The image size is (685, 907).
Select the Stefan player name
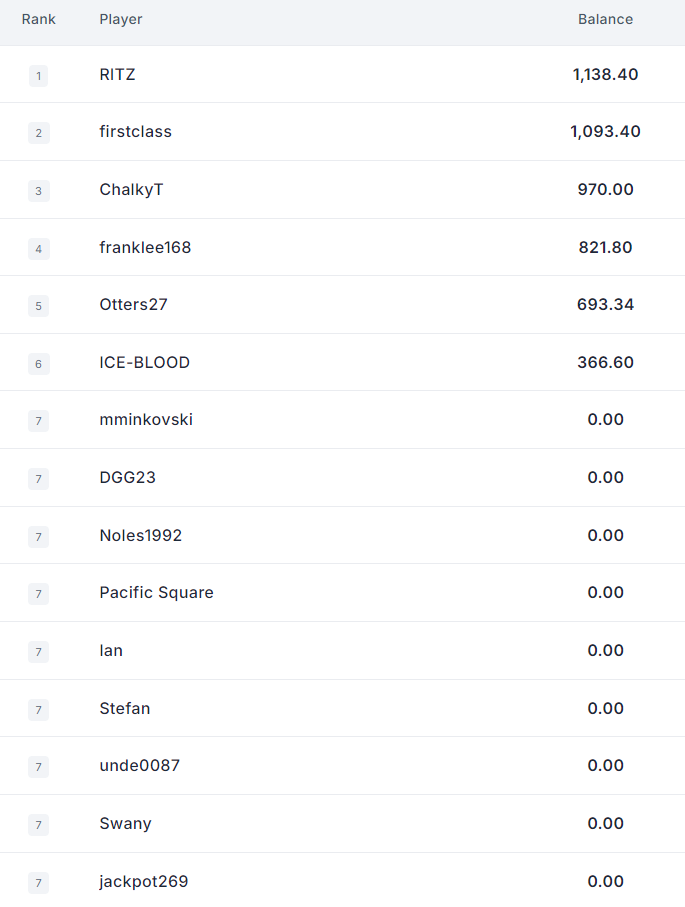pyautogui.click(x=125, y=709)
